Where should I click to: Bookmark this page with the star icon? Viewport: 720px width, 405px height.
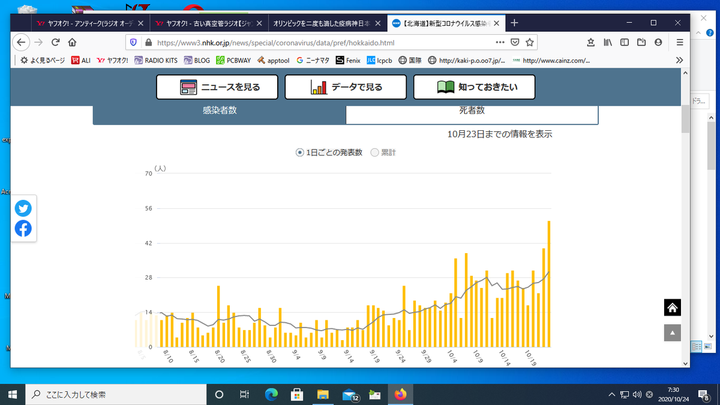(532, 42)
